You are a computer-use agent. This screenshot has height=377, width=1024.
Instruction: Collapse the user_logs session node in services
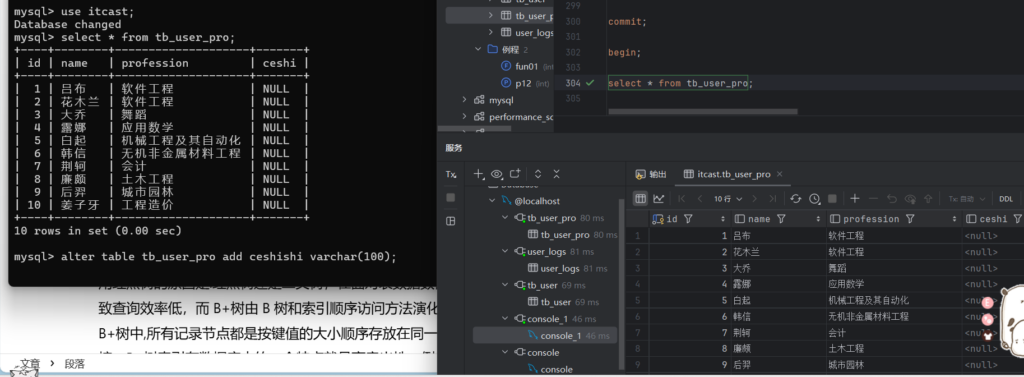pyautogui.click(x=505, y=251)
